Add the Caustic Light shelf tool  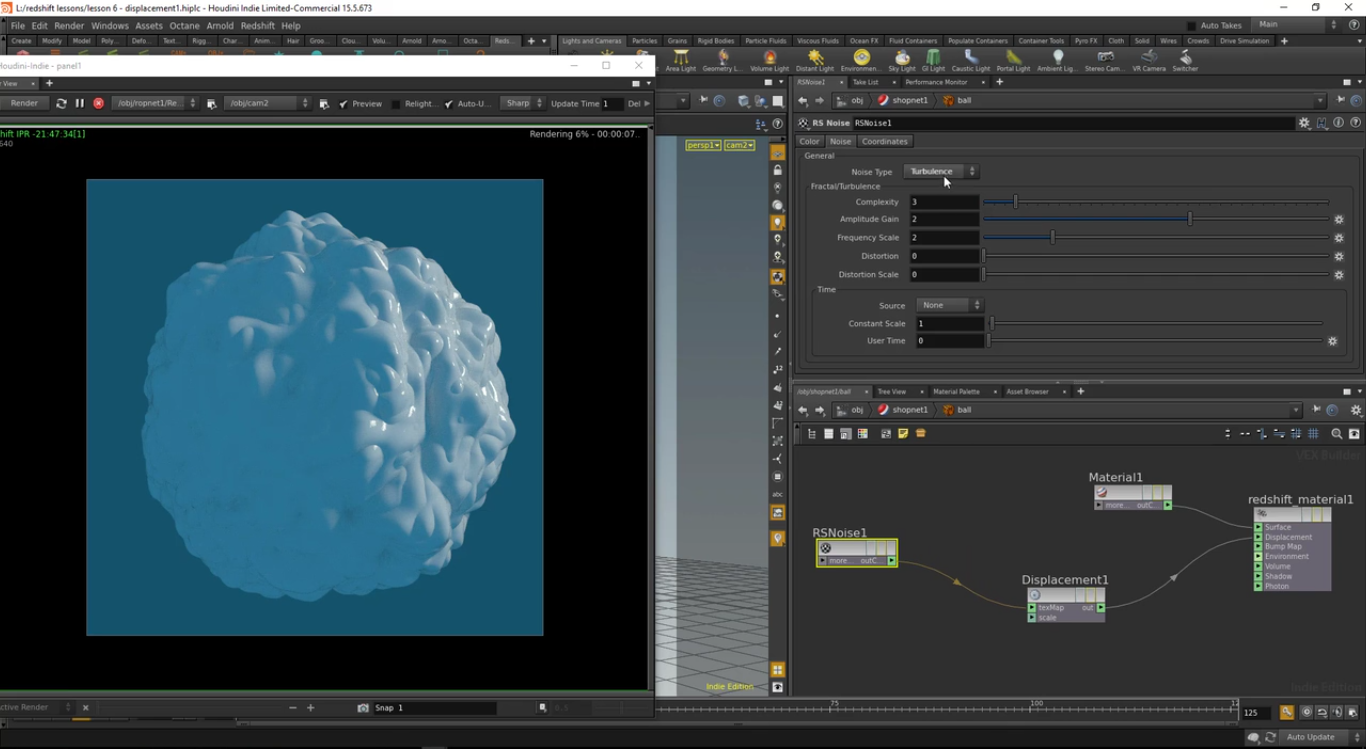tap(970, 60)
